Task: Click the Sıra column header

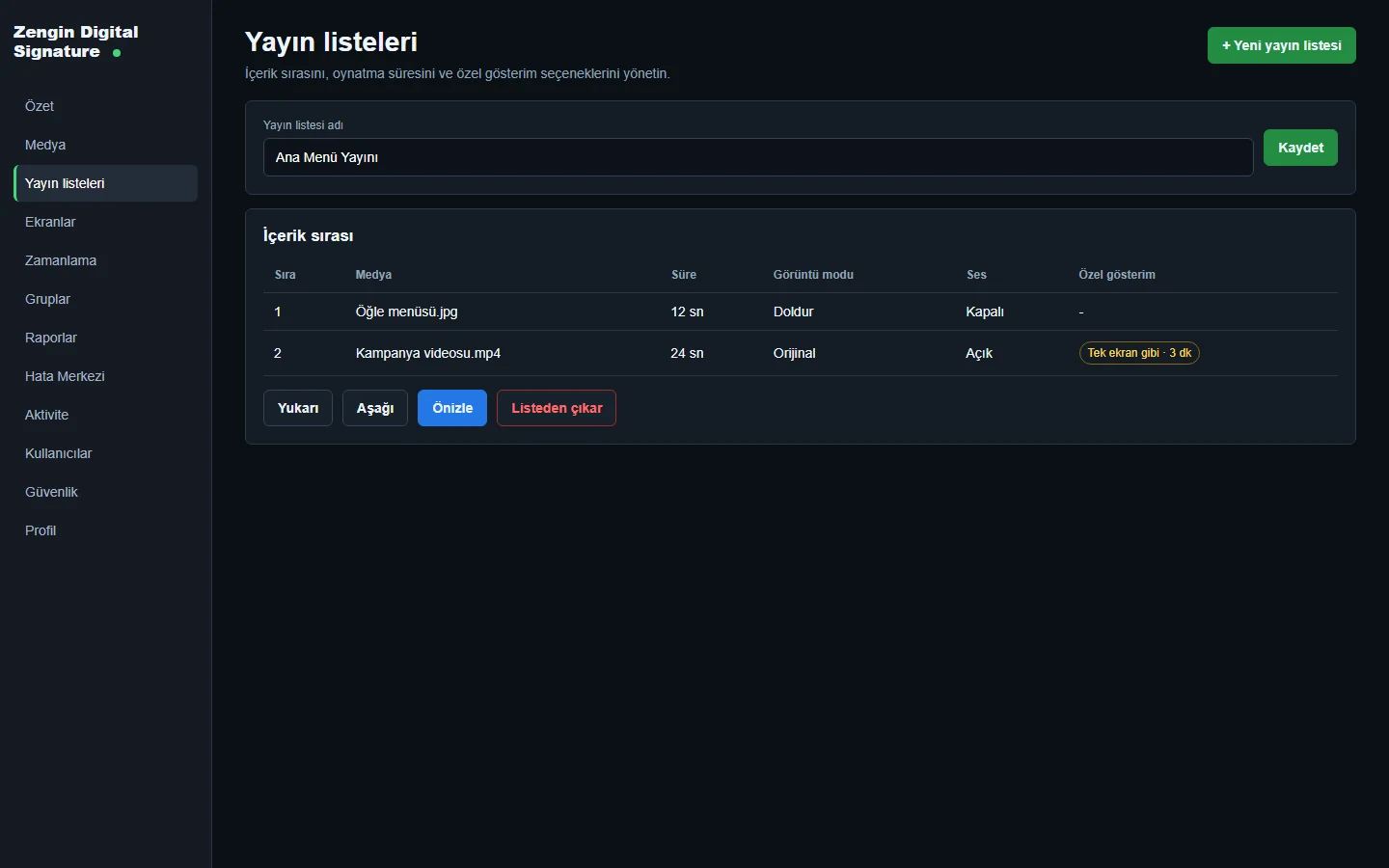Action: click(285, 275)
